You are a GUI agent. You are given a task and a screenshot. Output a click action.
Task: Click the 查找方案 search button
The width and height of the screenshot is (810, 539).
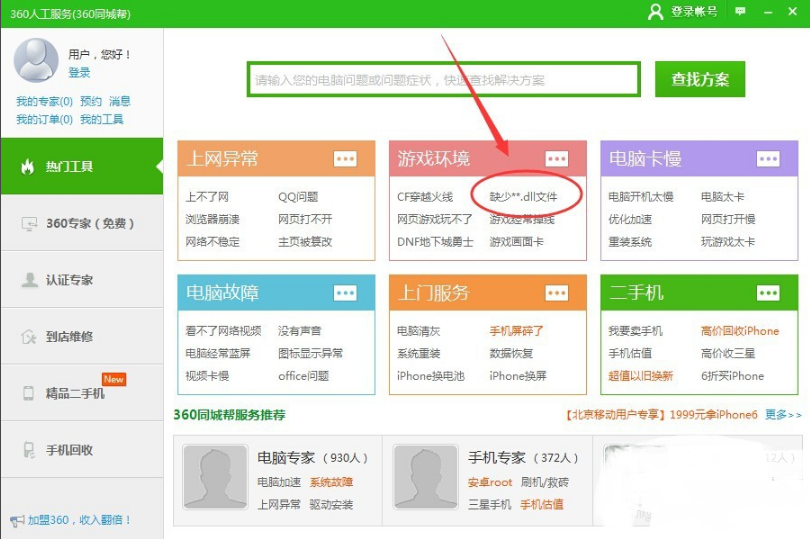(x=700, y=79)
